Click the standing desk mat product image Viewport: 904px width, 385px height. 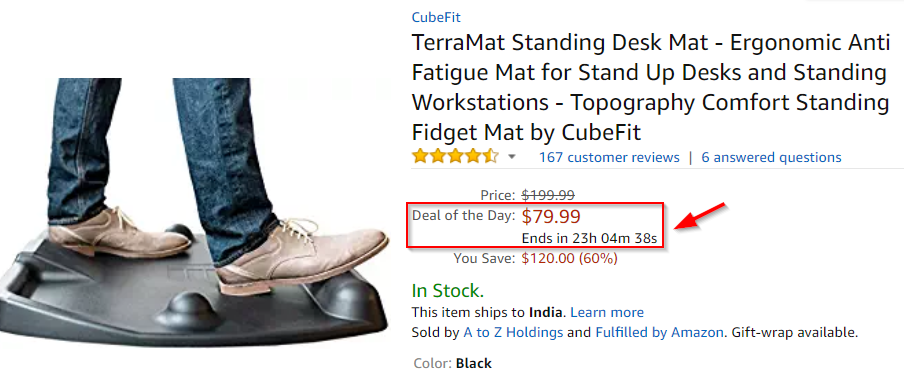click(194, 212)
